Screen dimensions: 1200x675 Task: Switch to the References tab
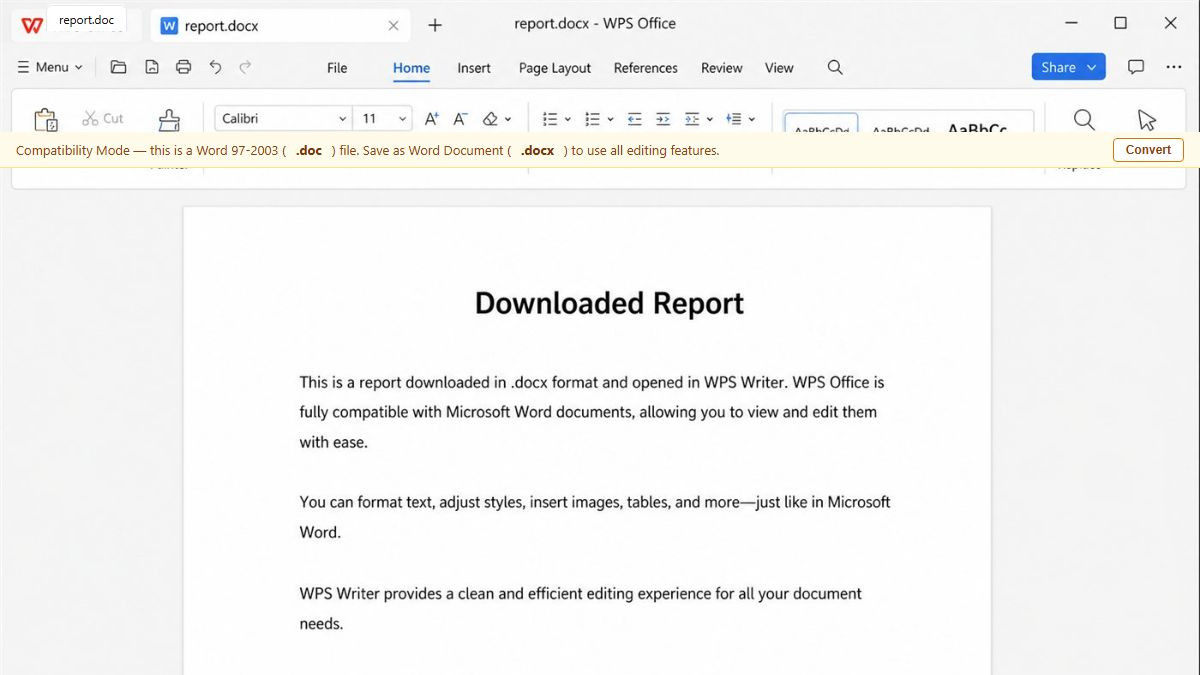tap(646, 68)
